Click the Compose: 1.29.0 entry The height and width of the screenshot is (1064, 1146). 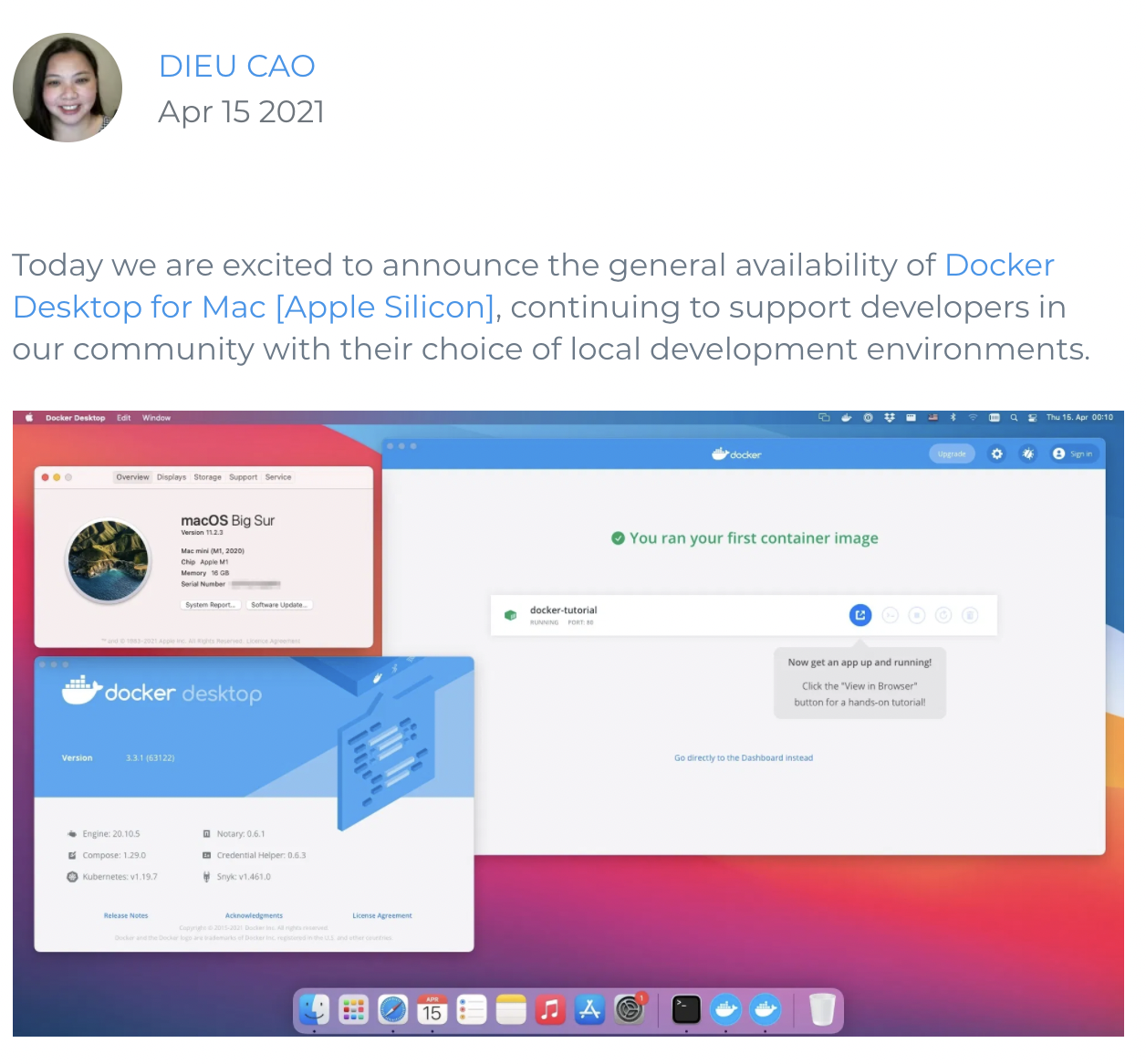106,855
